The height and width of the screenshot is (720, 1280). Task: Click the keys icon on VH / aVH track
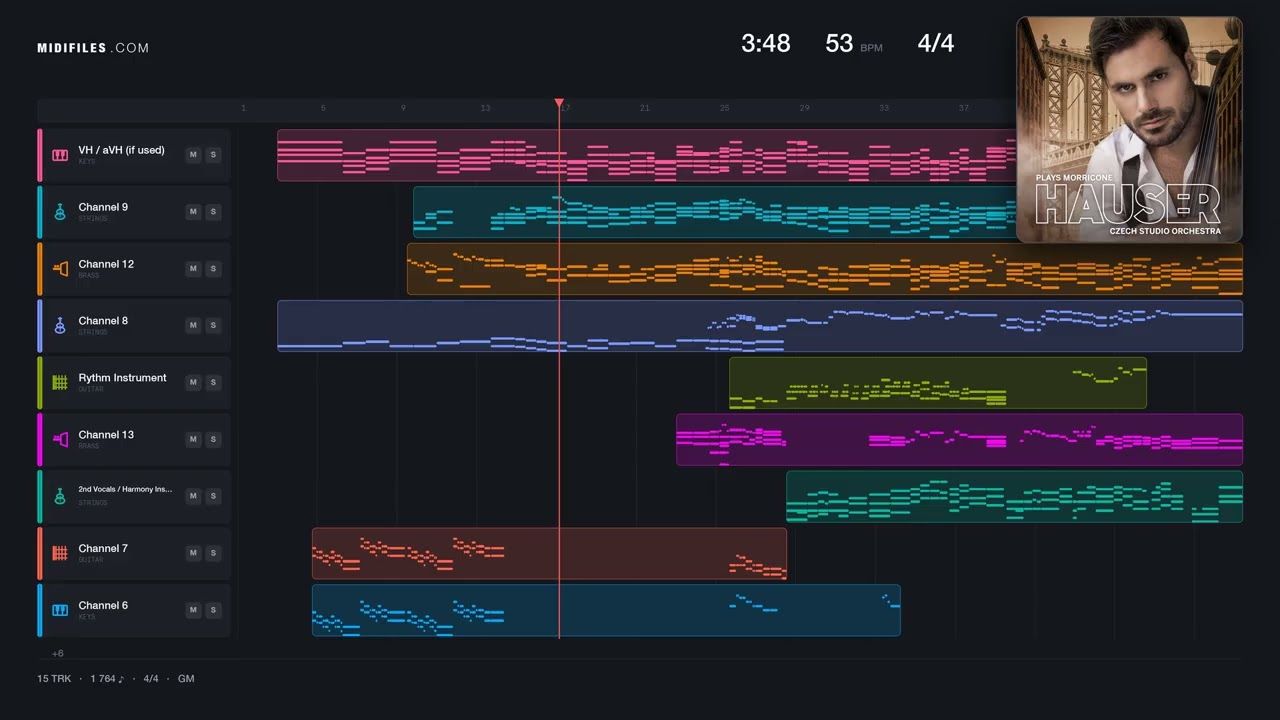60,155
